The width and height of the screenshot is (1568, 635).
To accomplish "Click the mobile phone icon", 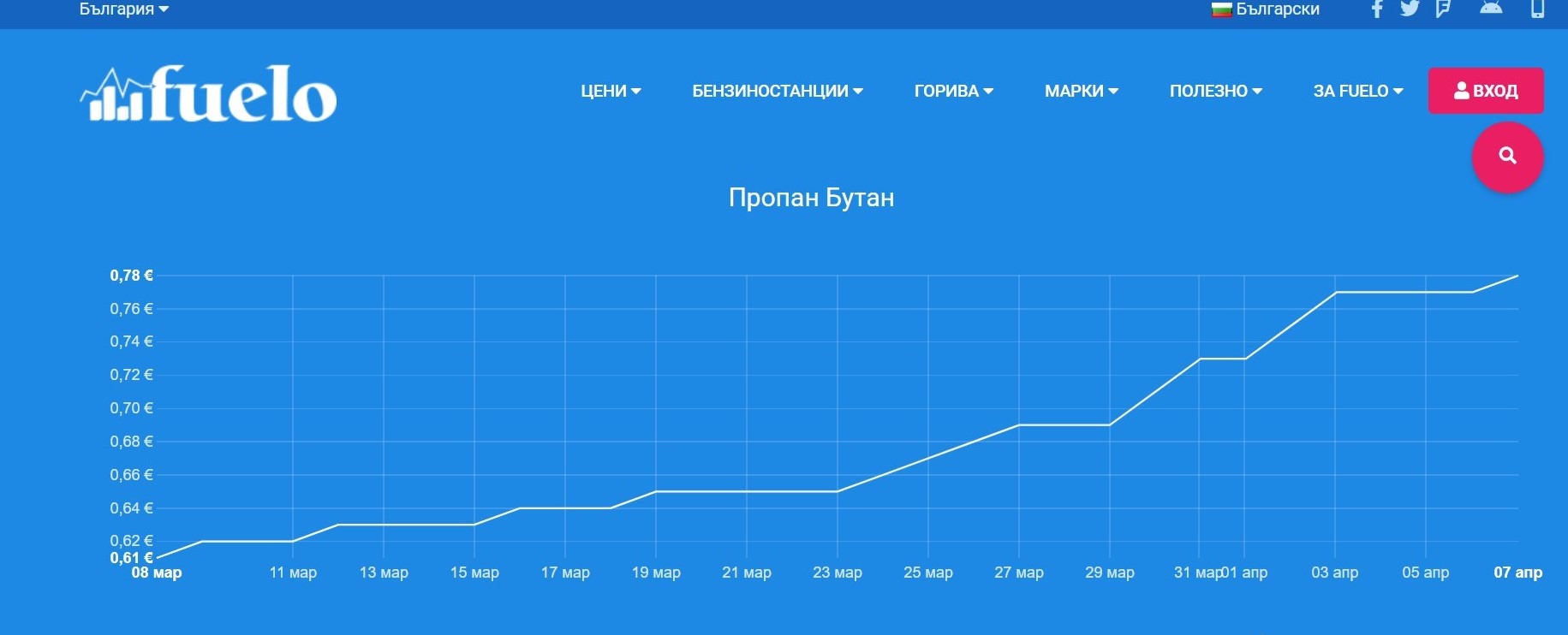I will pos(1537,9).
